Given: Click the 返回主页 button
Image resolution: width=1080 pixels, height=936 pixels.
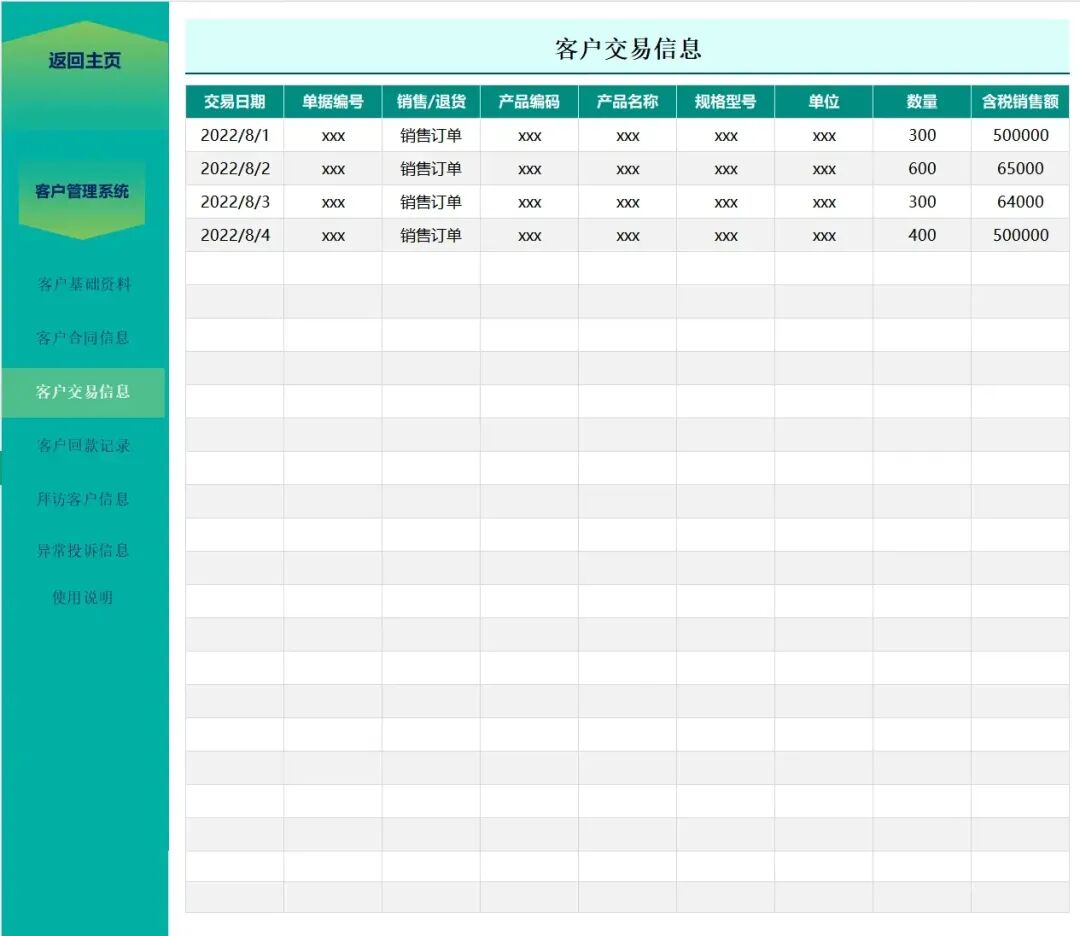Looking at the screenshot, I should 85,61.
